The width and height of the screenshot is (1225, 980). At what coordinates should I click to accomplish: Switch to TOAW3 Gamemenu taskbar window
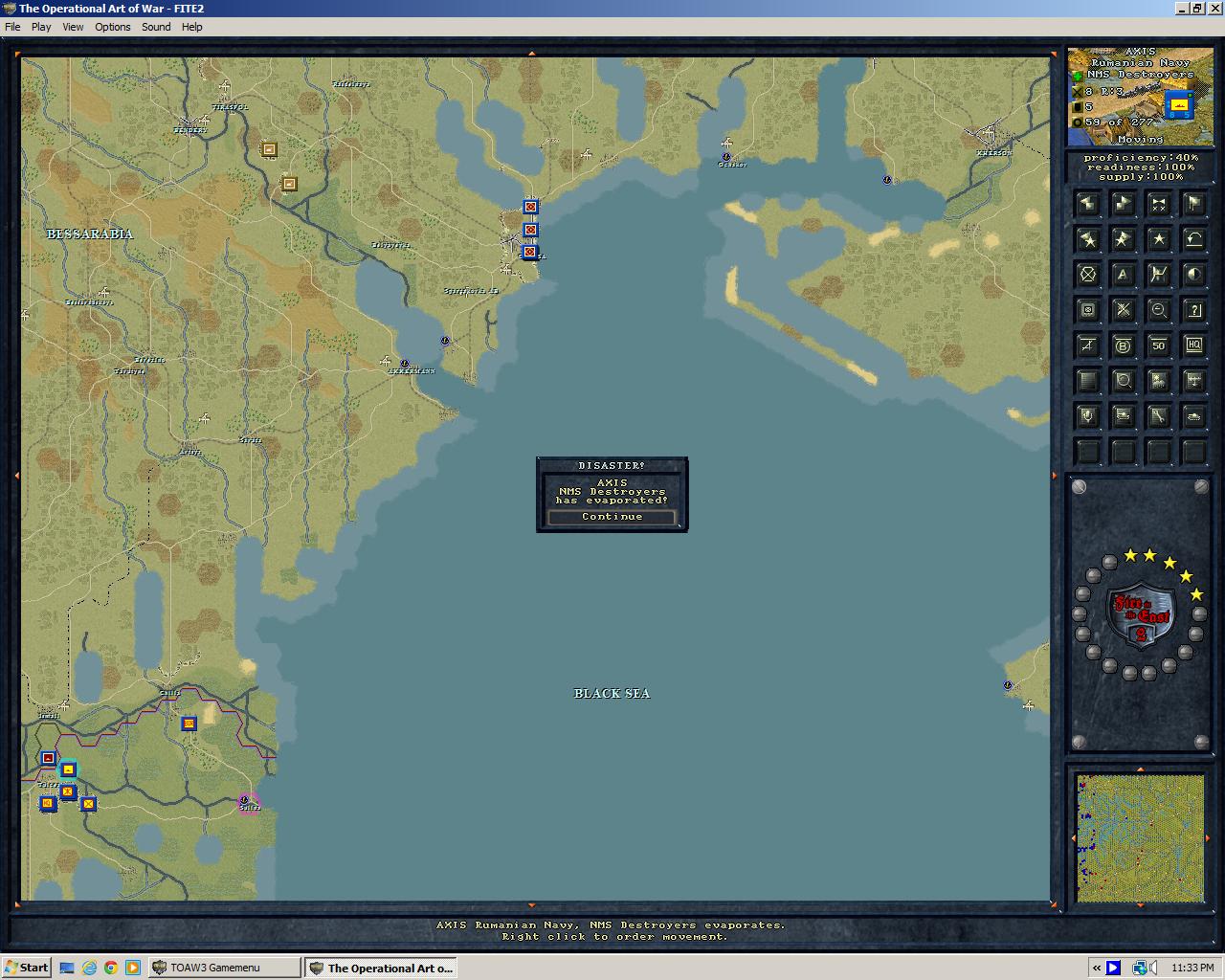[224, 968]
